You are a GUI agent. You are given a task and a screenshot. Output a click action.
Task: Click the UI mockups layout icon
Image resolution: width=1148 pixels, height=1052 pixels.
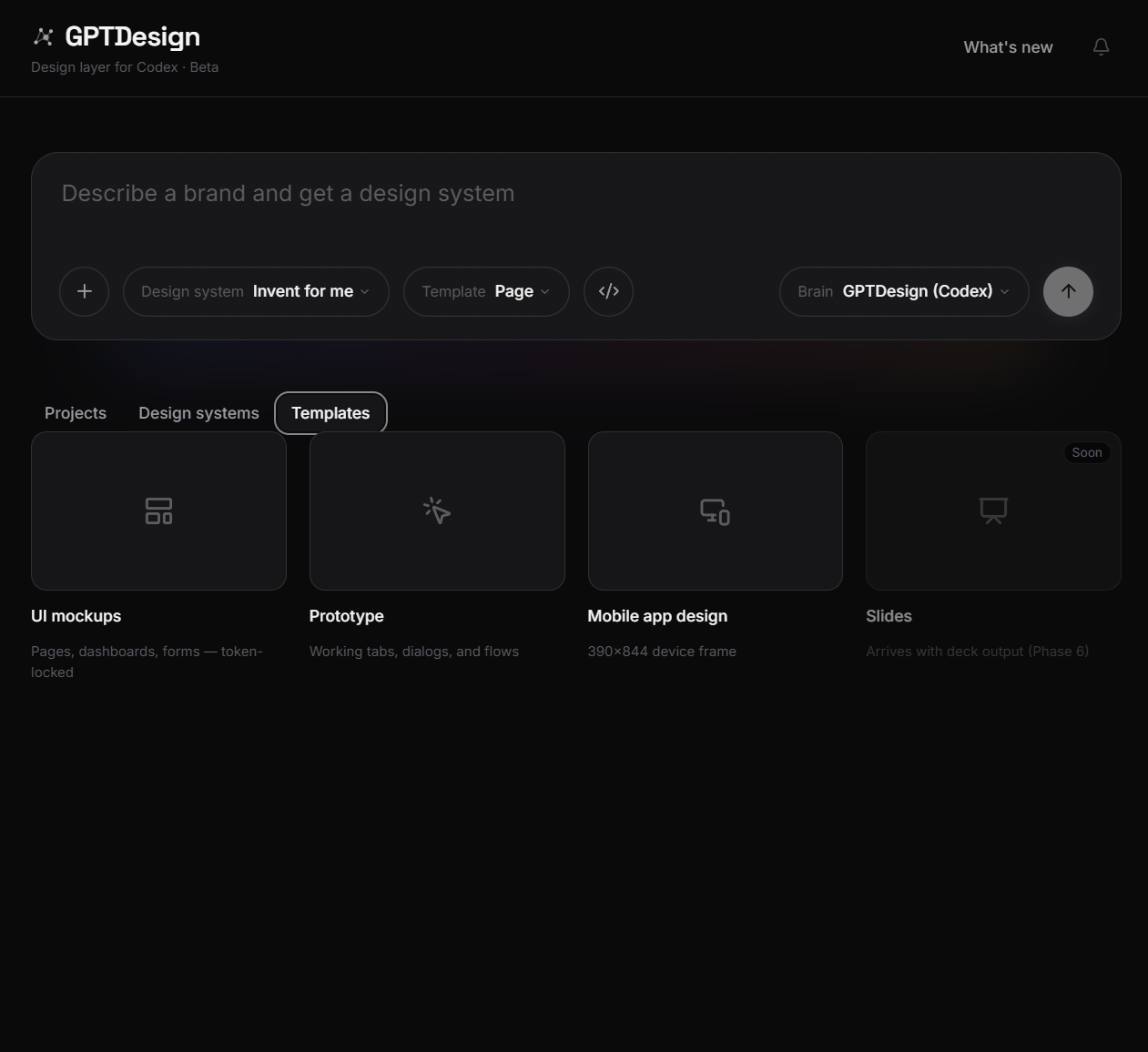tap(158, 511)
